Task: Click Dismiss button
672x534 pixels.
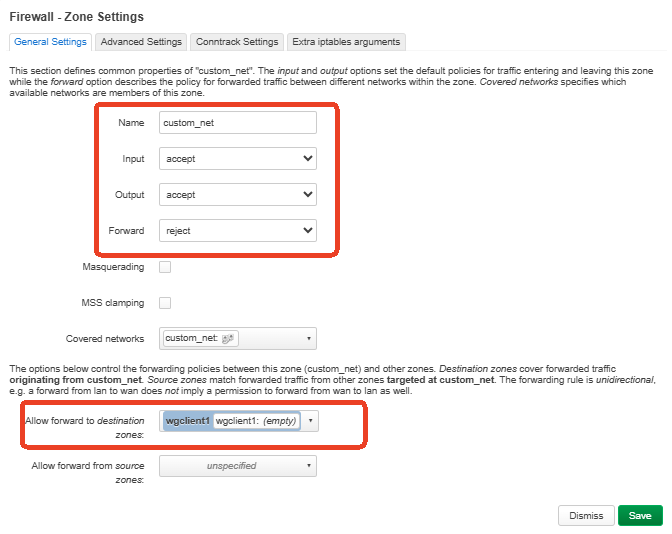Action: 586,516
